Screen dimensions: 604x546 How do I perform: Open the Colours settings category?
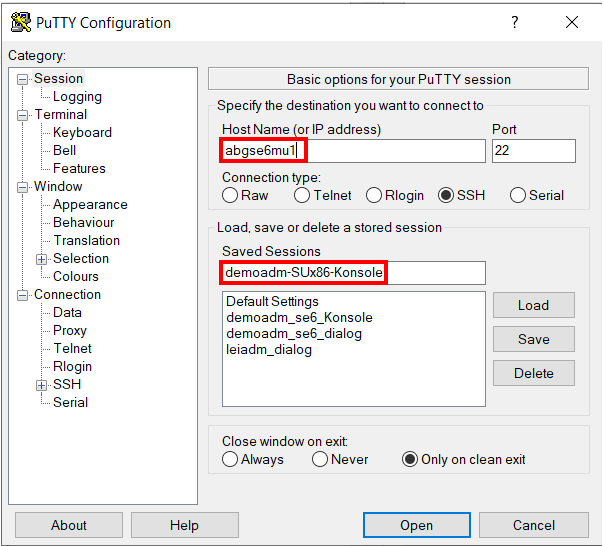(x=76, y=277)
